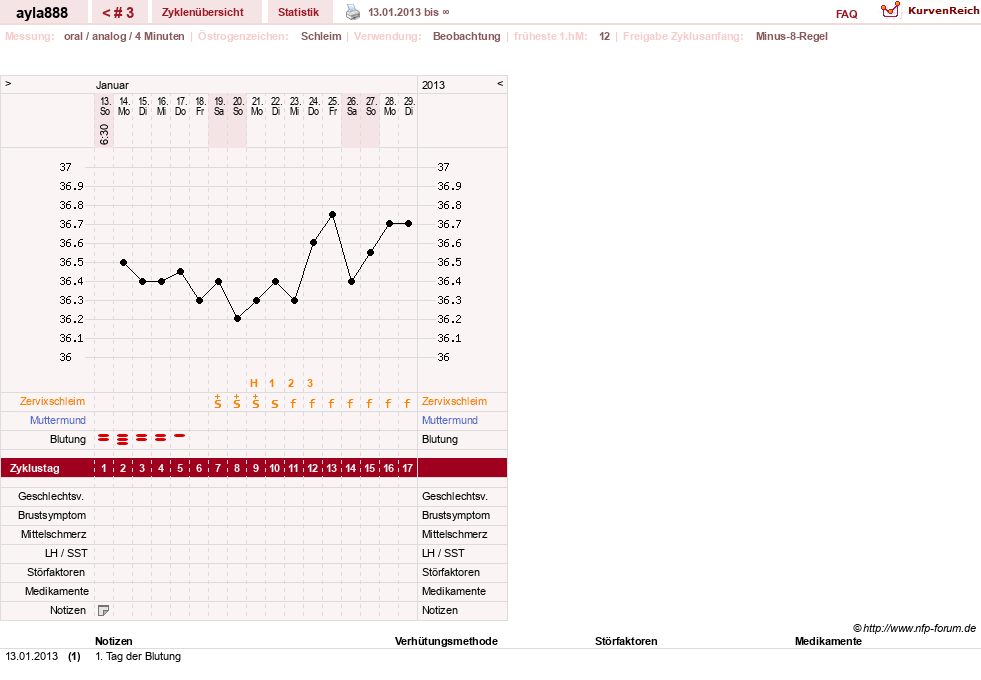This screenshot has height=680, width=981.
Task: Click the orange '3' evaluation number
Action: pos(310,383)
